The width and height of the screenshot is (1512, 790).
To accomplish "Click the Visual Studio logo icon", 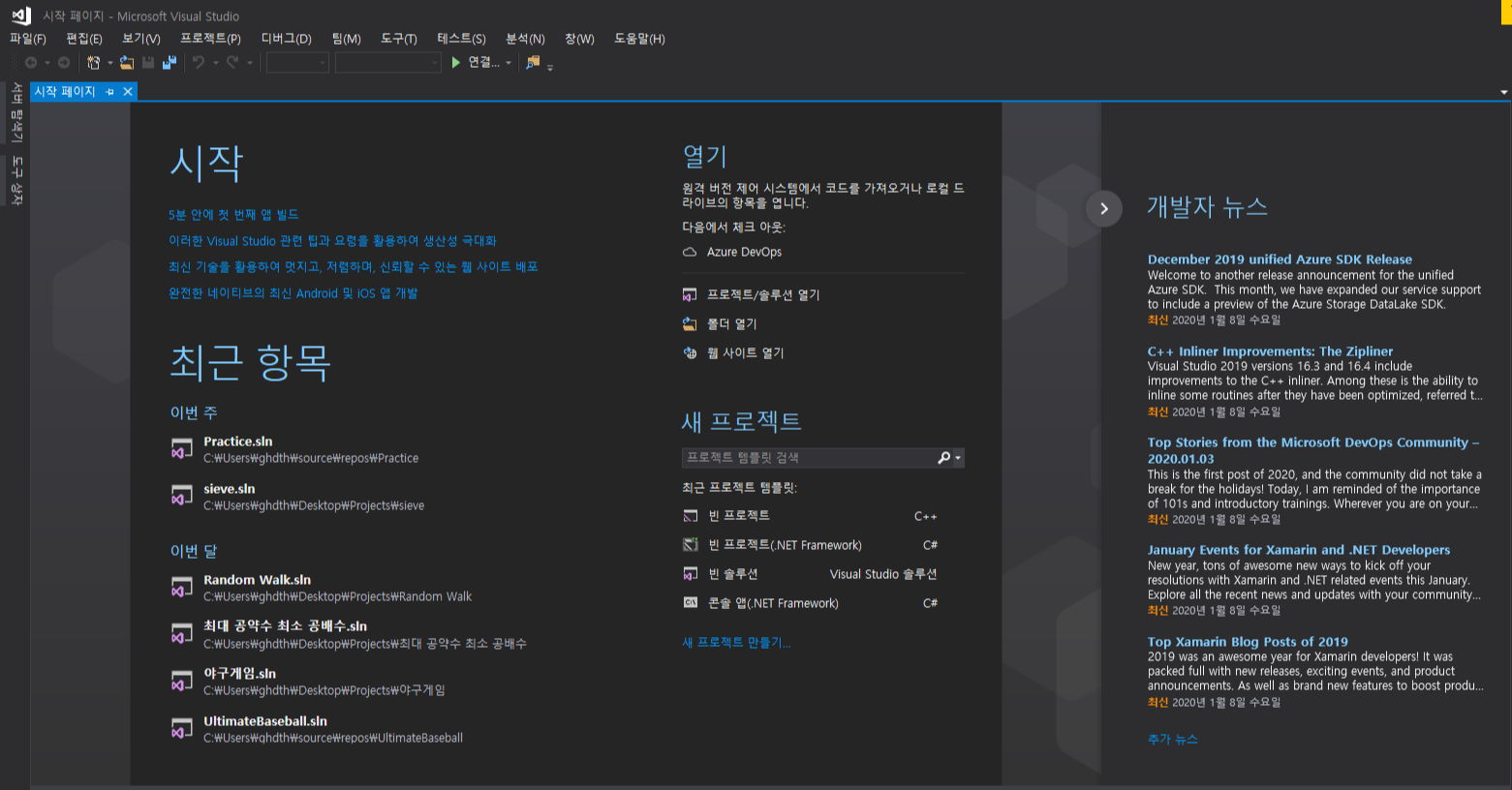I will (20, 15).
